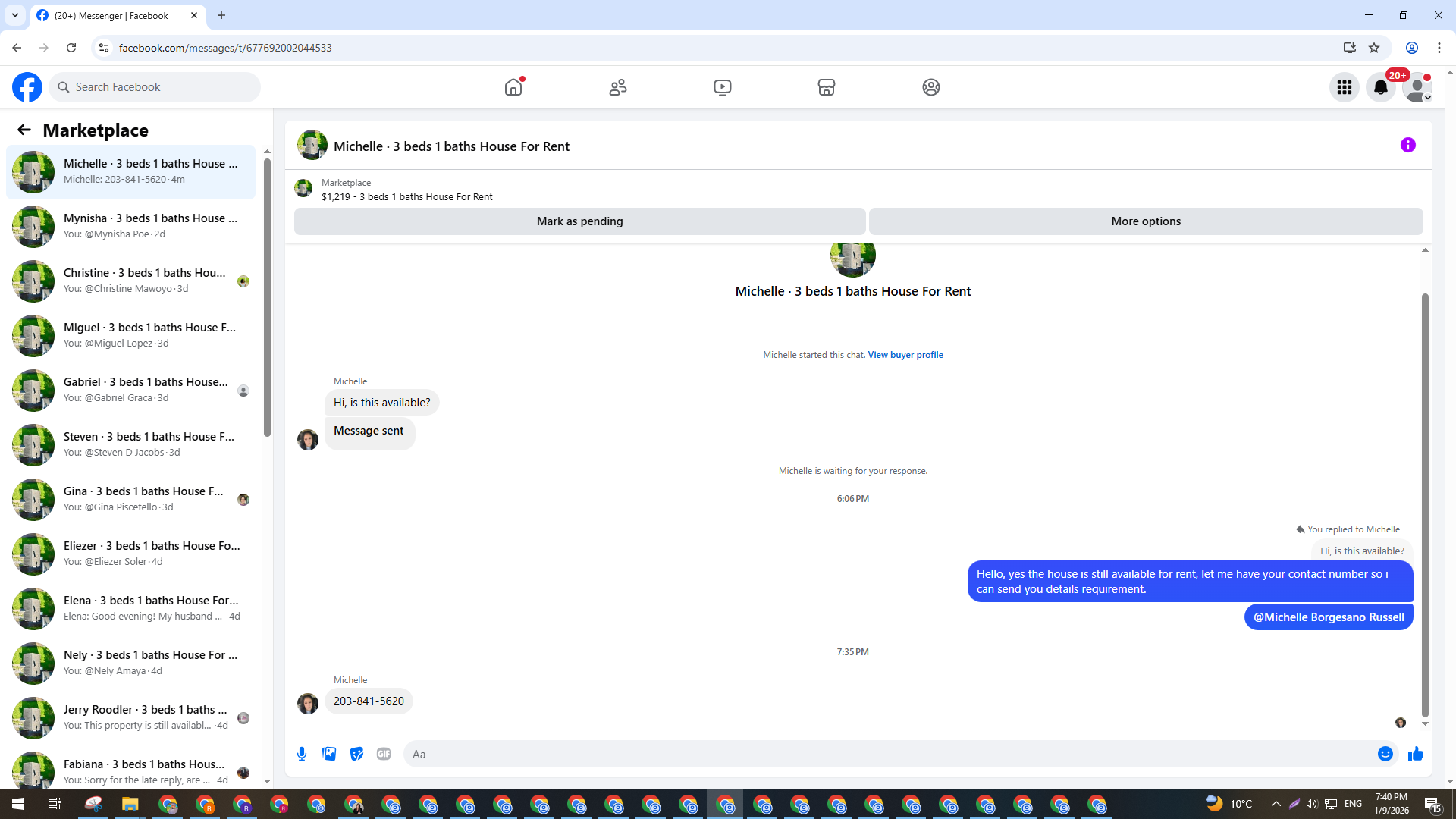Click More options button
The width and height of the screenshot is (1456, 819).
click(x=1145, y=221)
